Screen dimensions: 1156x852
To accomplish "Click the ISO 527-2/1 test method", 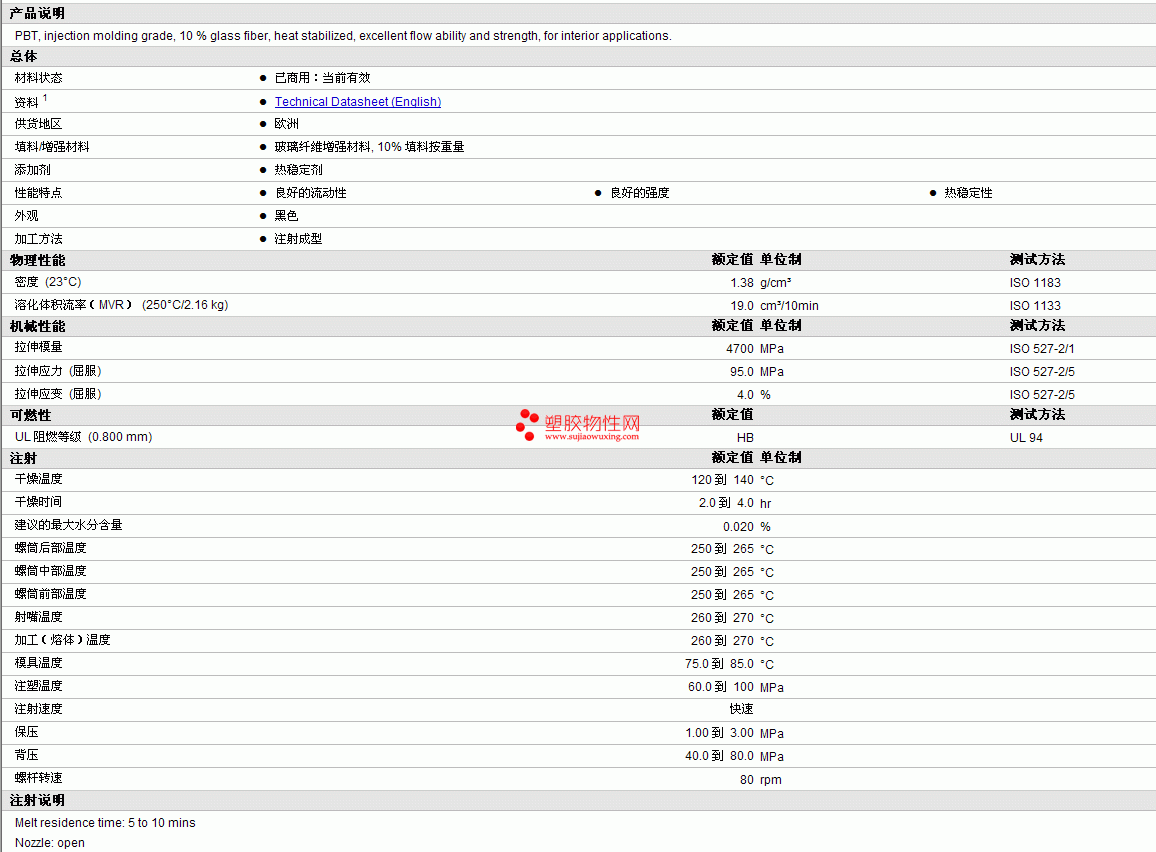I will 1042,349.
